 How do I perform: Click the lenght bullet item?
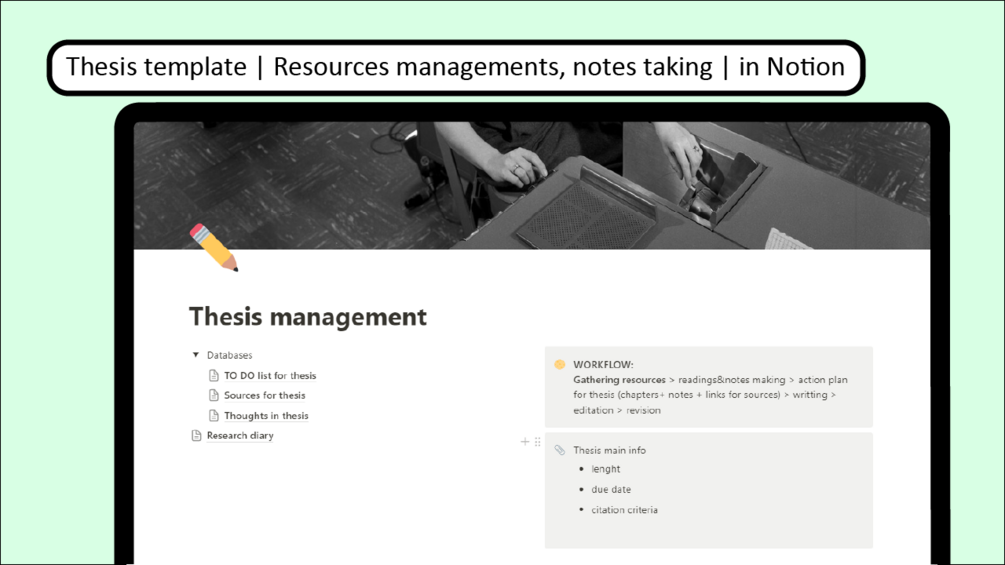pos(606,469)
